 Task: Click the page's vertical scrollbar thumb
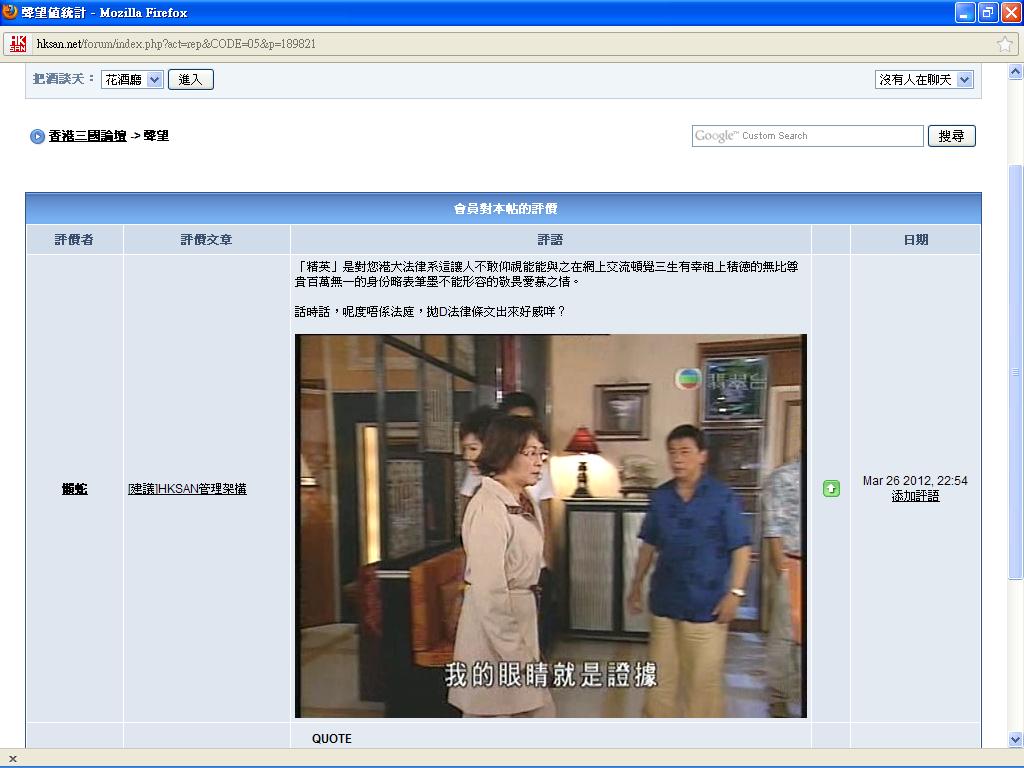(1015, 372)
